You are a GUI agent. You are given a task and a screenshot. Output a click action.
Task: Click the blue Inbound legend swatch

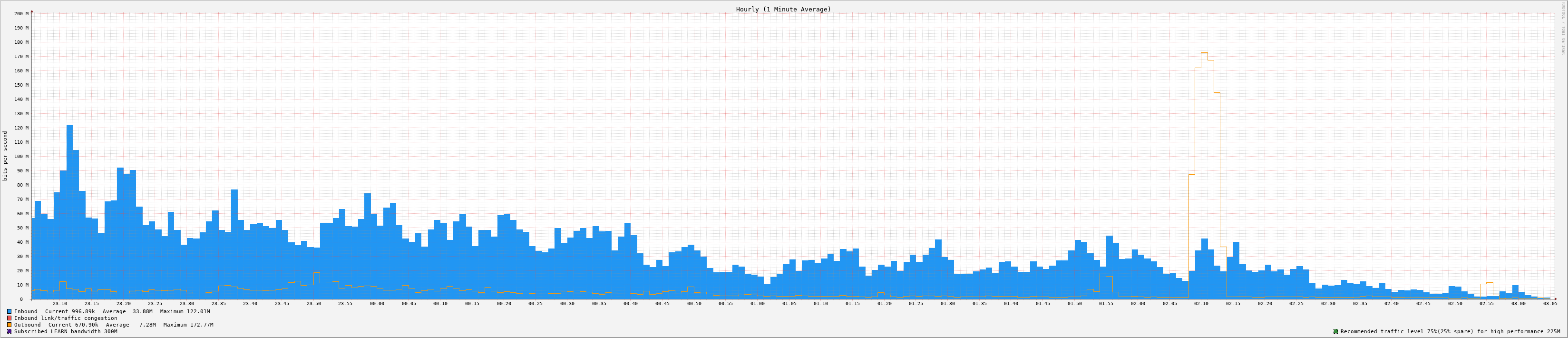tap(9, 311)
